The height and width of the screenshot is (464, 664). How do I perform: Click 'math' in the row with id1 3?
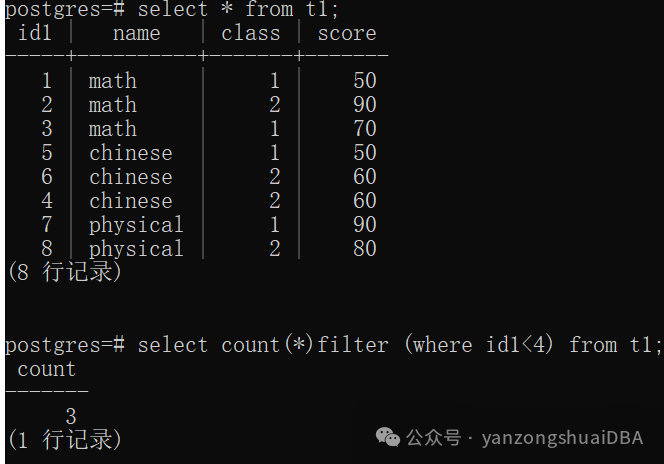(x=113, y=128)
